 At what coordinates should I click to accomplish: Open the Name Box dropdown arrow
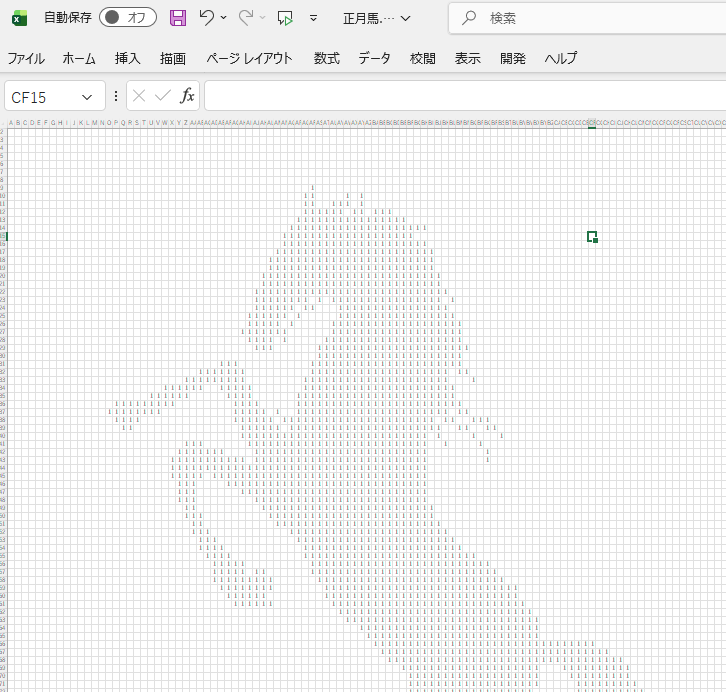[87, 97]
